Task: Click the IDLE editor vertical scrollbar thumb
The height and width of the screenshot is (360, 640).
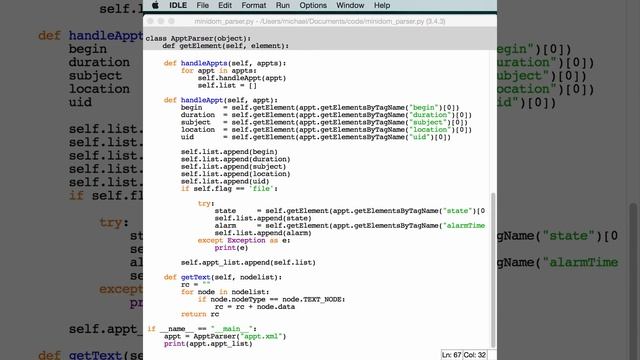Action: [x=493, y=270]
